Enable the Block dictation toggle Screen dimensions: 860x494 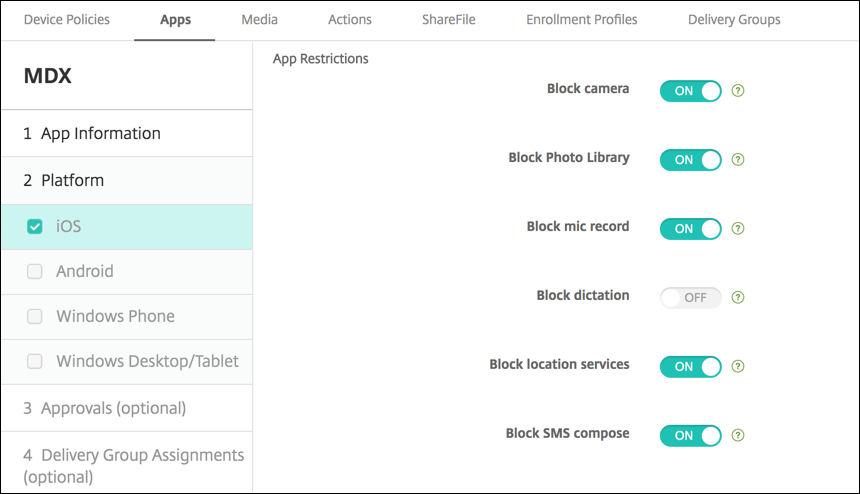click(690, 297)
